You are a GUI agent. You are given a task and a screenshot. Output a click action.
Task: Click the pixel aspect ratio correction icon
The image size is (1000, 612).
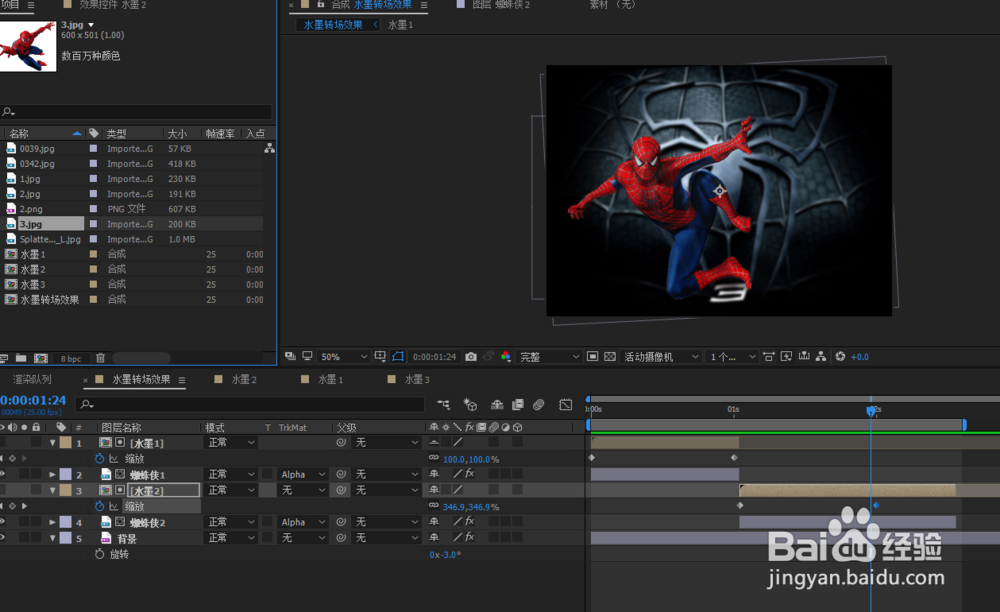(x=768, y=356)
